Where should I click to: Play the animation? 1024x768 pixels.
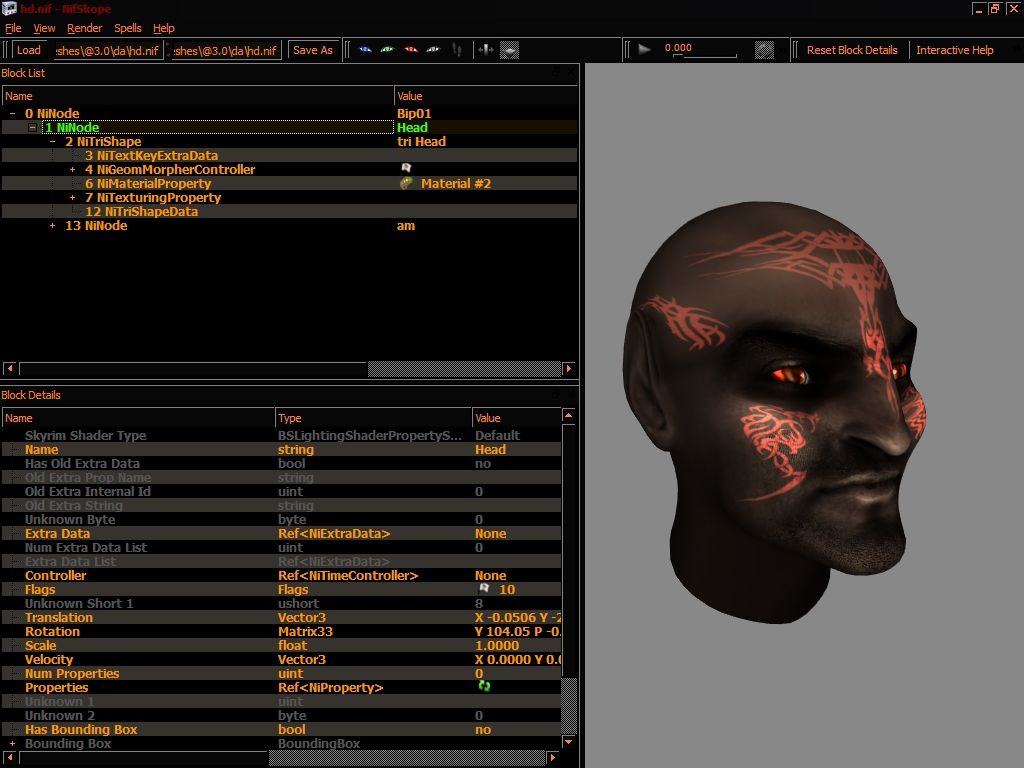pyautogui.click(x=644, y=50)
